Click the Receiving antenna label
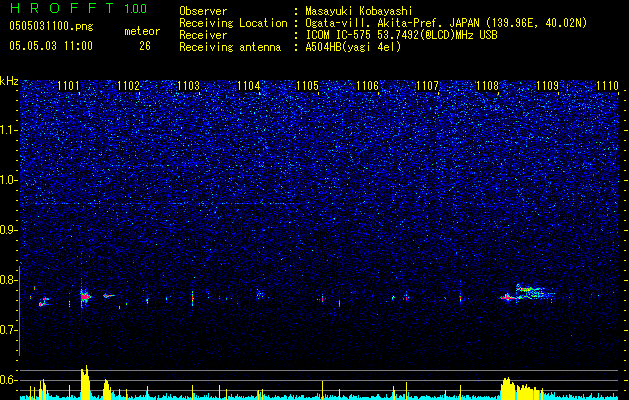This screenshot has height=400, width=629. point(230,47)
